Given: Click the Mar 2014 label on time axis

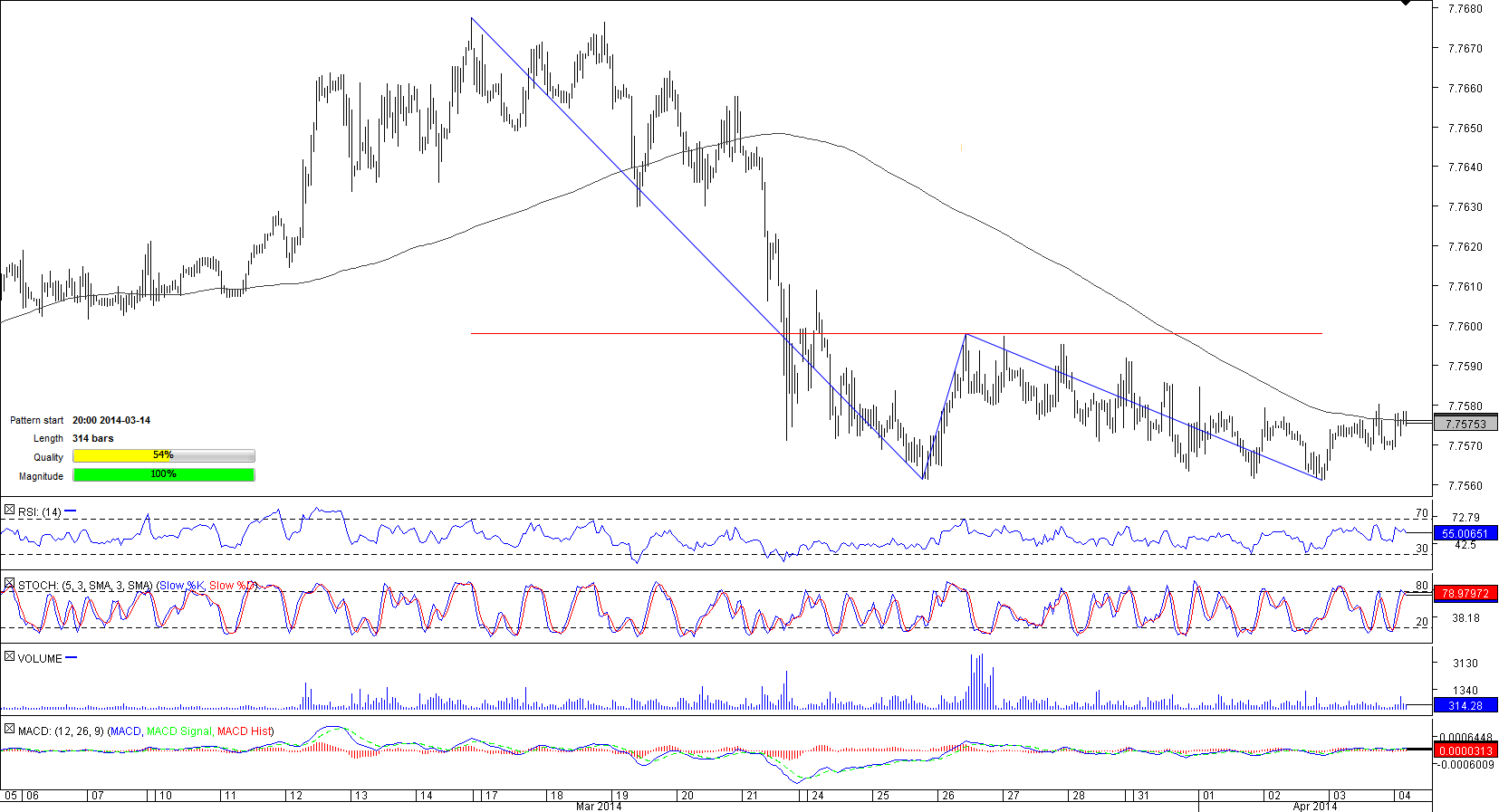Looking at the screenshot, I should (599, 806).
